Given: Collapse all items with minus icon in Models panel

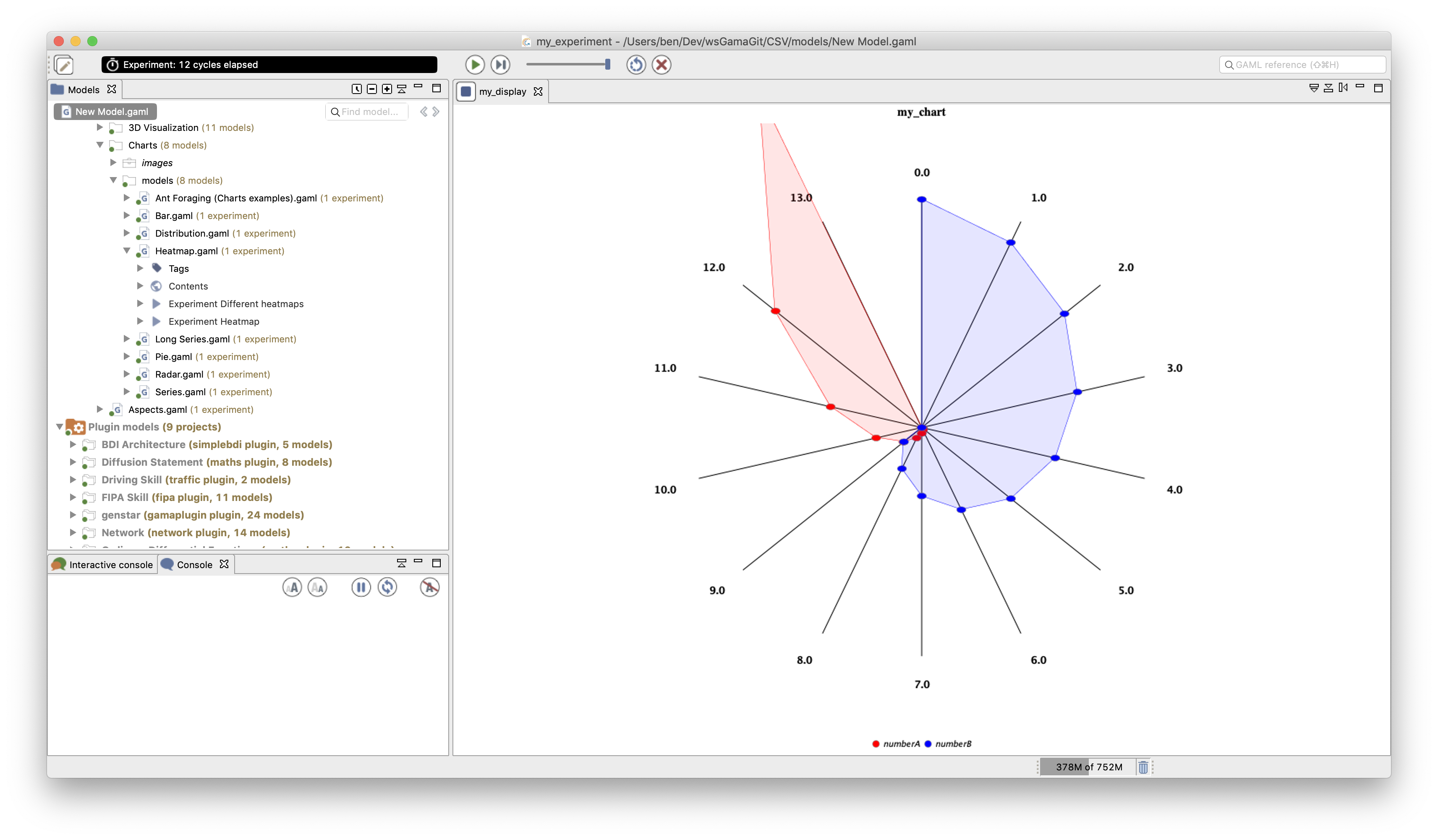Looking at the screenshot, I should 372,89.
